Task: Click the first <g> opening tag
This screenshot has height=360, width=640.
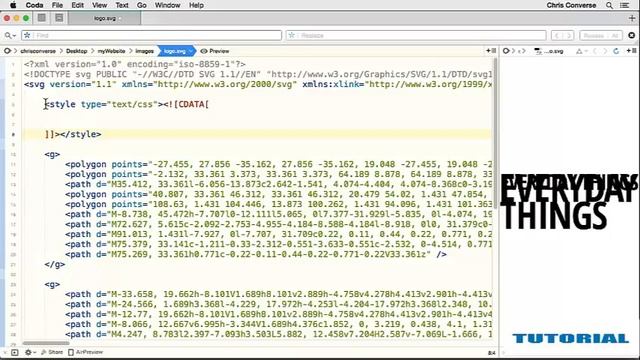Action: [52, 154]
